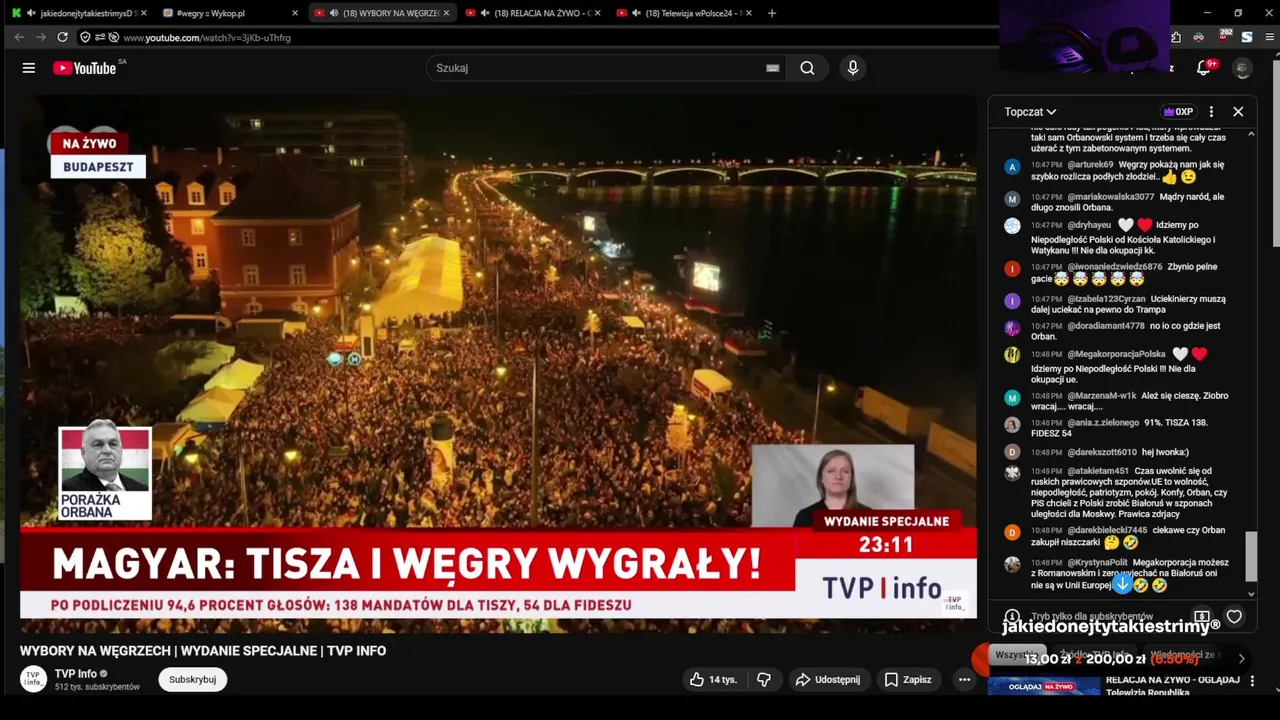Screen dimensions: 1280x720
Task: Click the live chat scrollbar thumb
Action: tap(1250, 556)
